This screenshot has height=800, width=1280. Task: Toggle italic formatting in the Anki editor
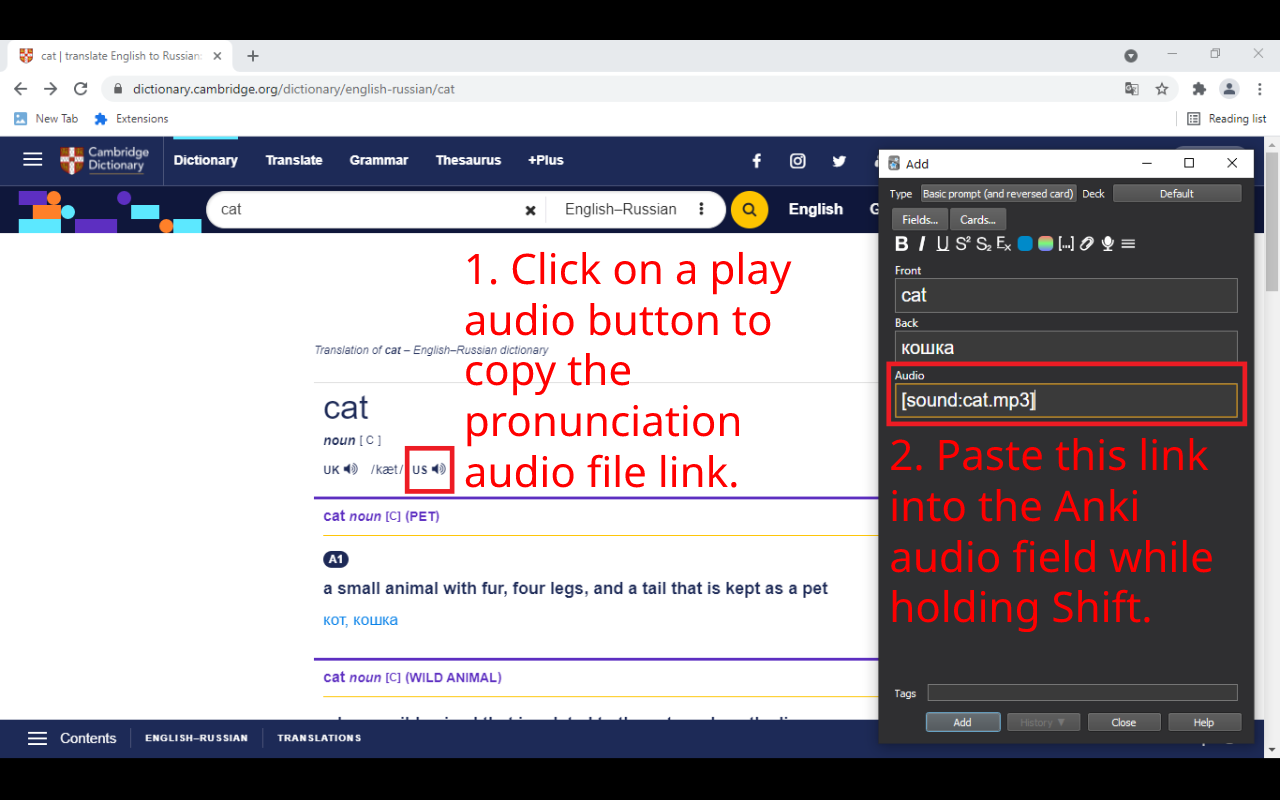tap(921, 243)
